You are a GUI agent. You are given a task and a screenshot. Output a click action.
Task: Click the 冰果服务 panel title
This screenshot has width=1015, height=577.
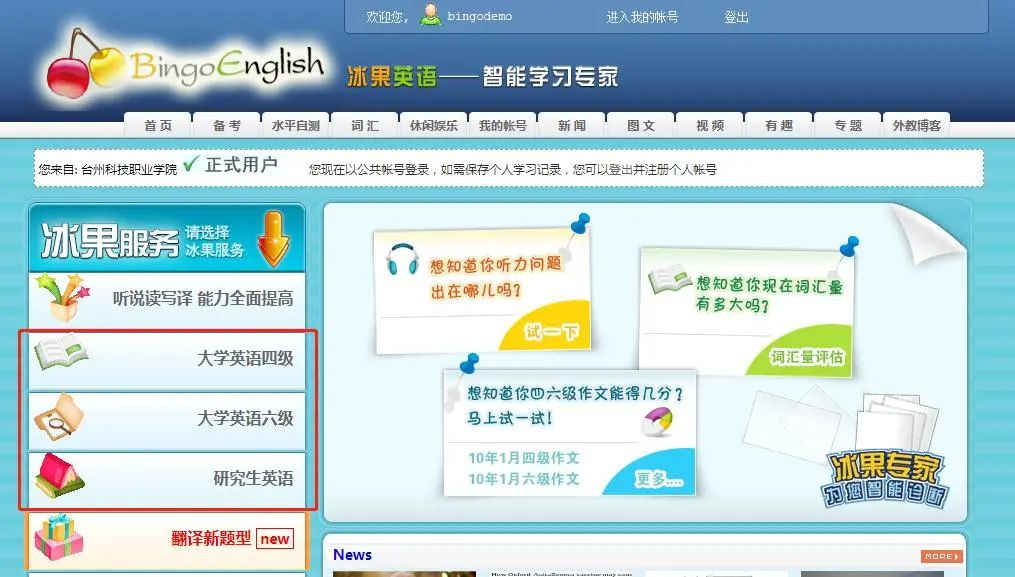109,240
